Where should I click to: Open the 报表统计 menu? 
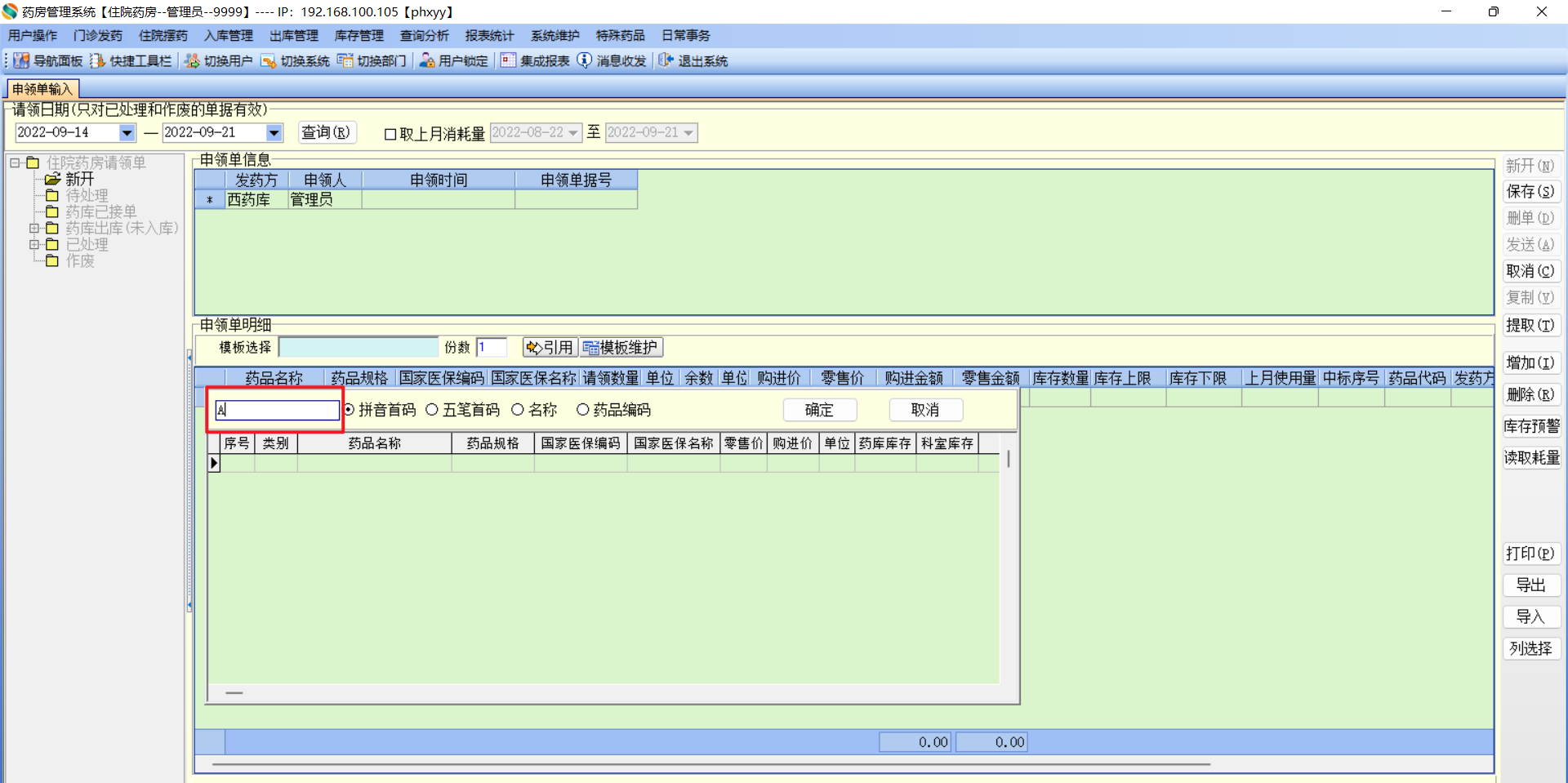coord(490,35)
